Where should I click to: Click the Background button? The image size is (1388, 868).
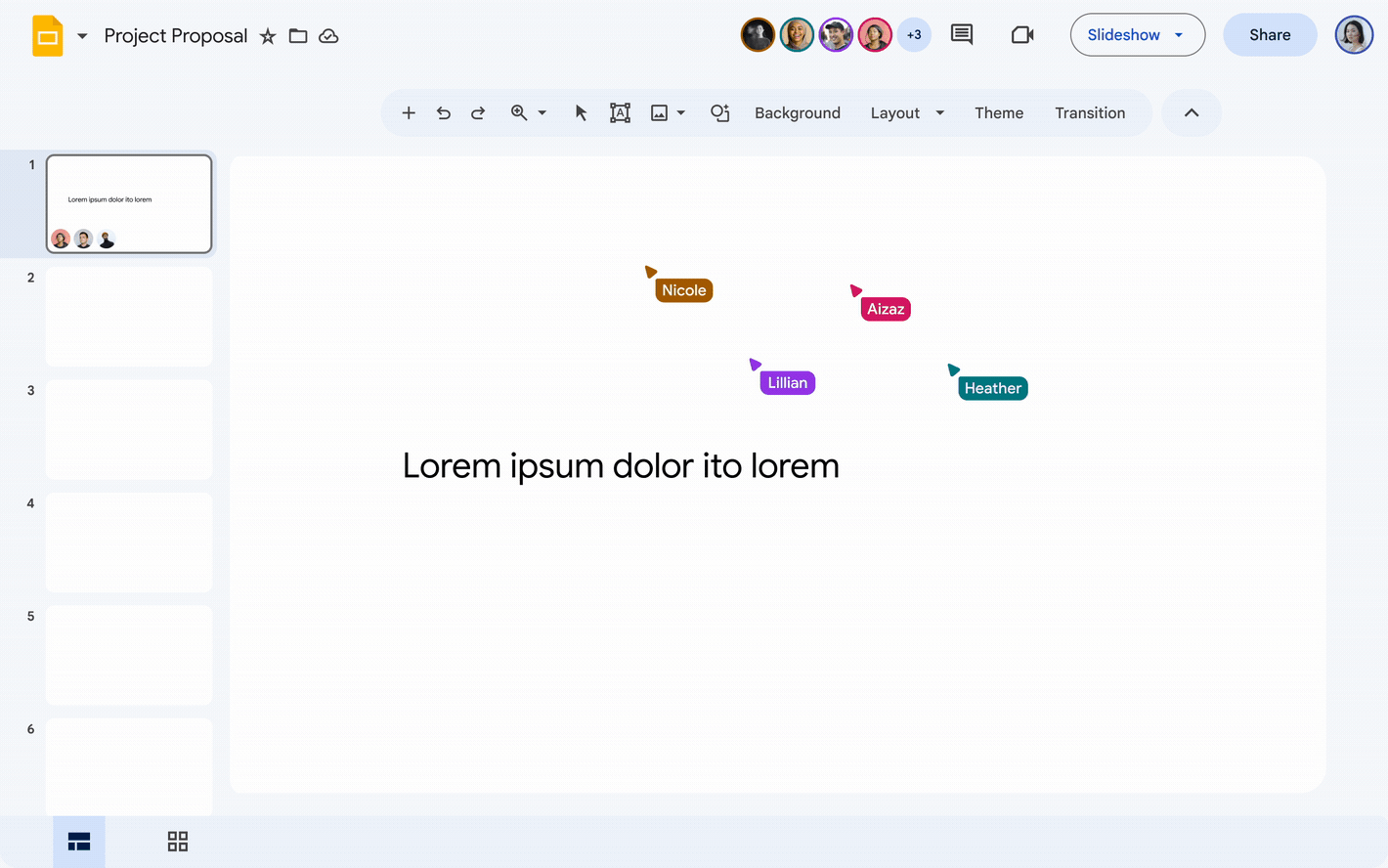pyautogui.click(x=798, y=113)
